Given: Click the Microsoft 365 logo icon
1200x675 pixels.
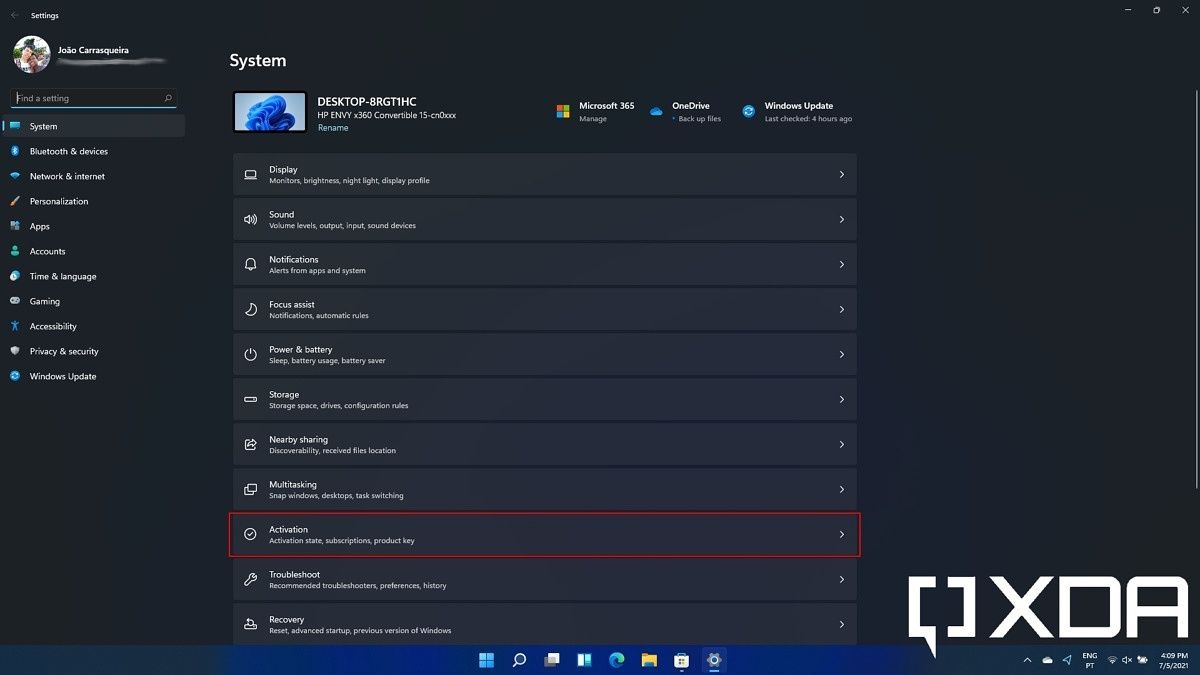Looking at the screenshot, I should (563, 111).
